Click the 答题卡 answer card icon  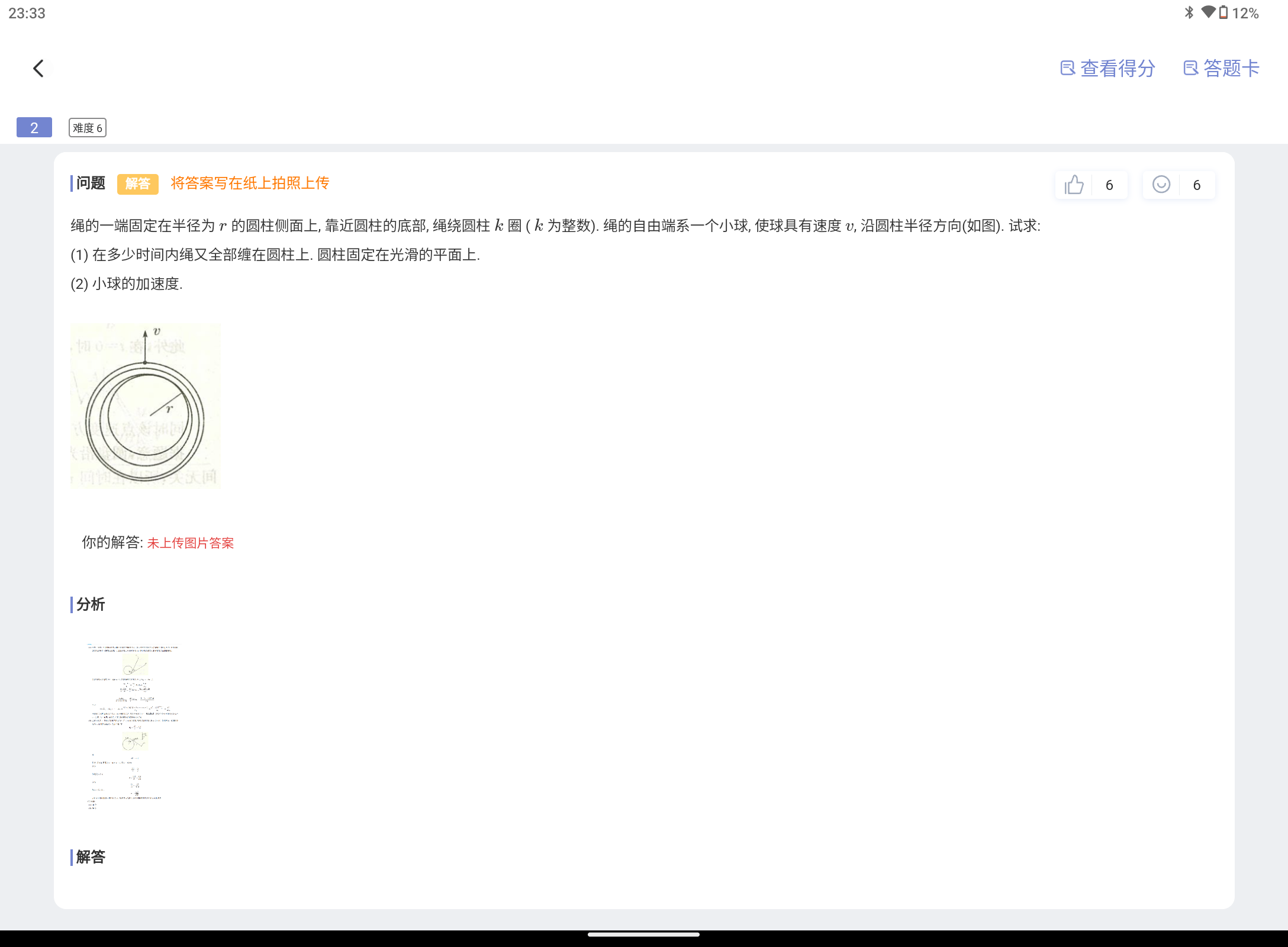[x=1190, y=69]
